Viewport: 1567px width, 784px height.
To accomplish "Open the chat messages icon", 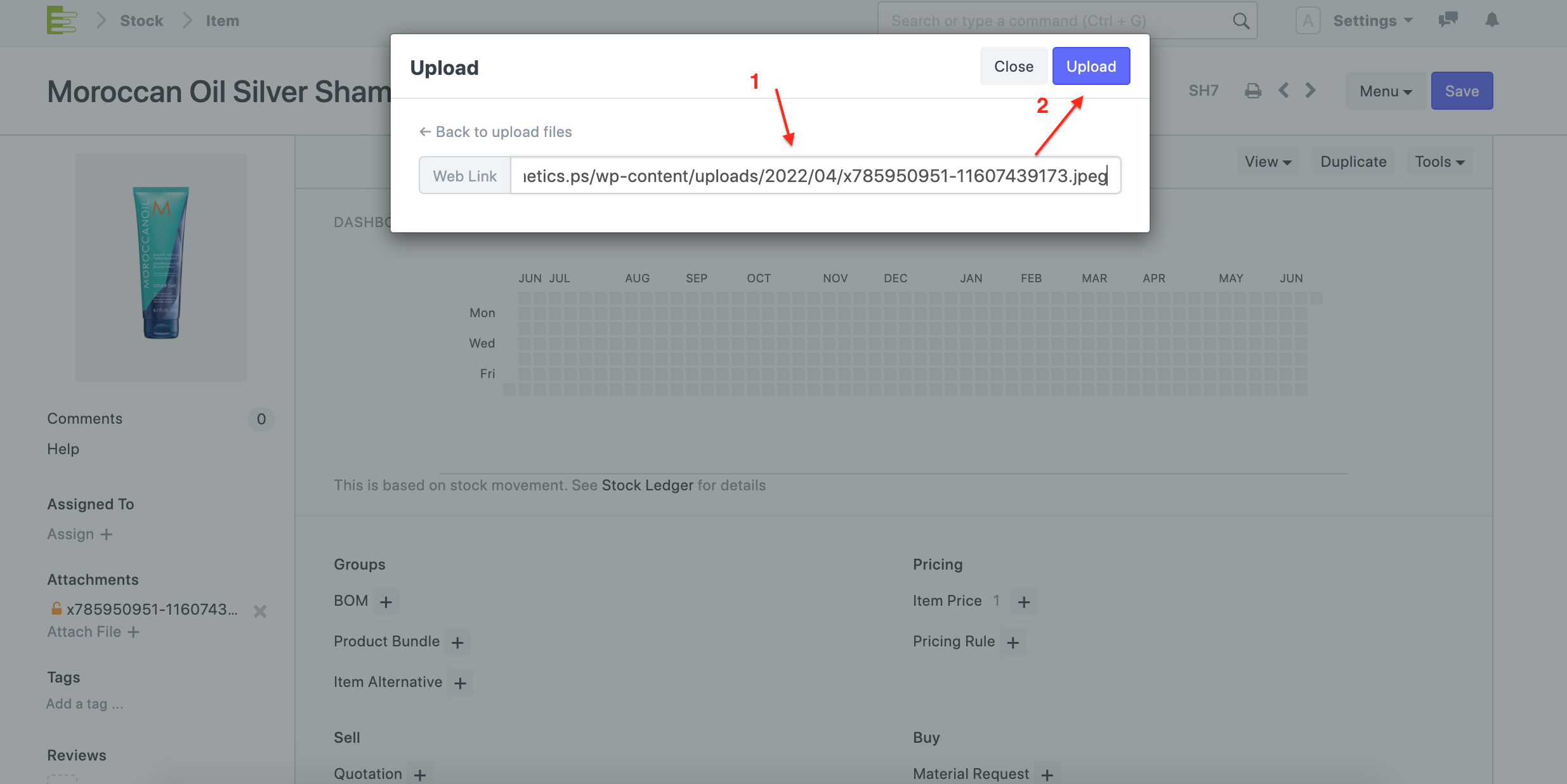I will [1448, 20].
